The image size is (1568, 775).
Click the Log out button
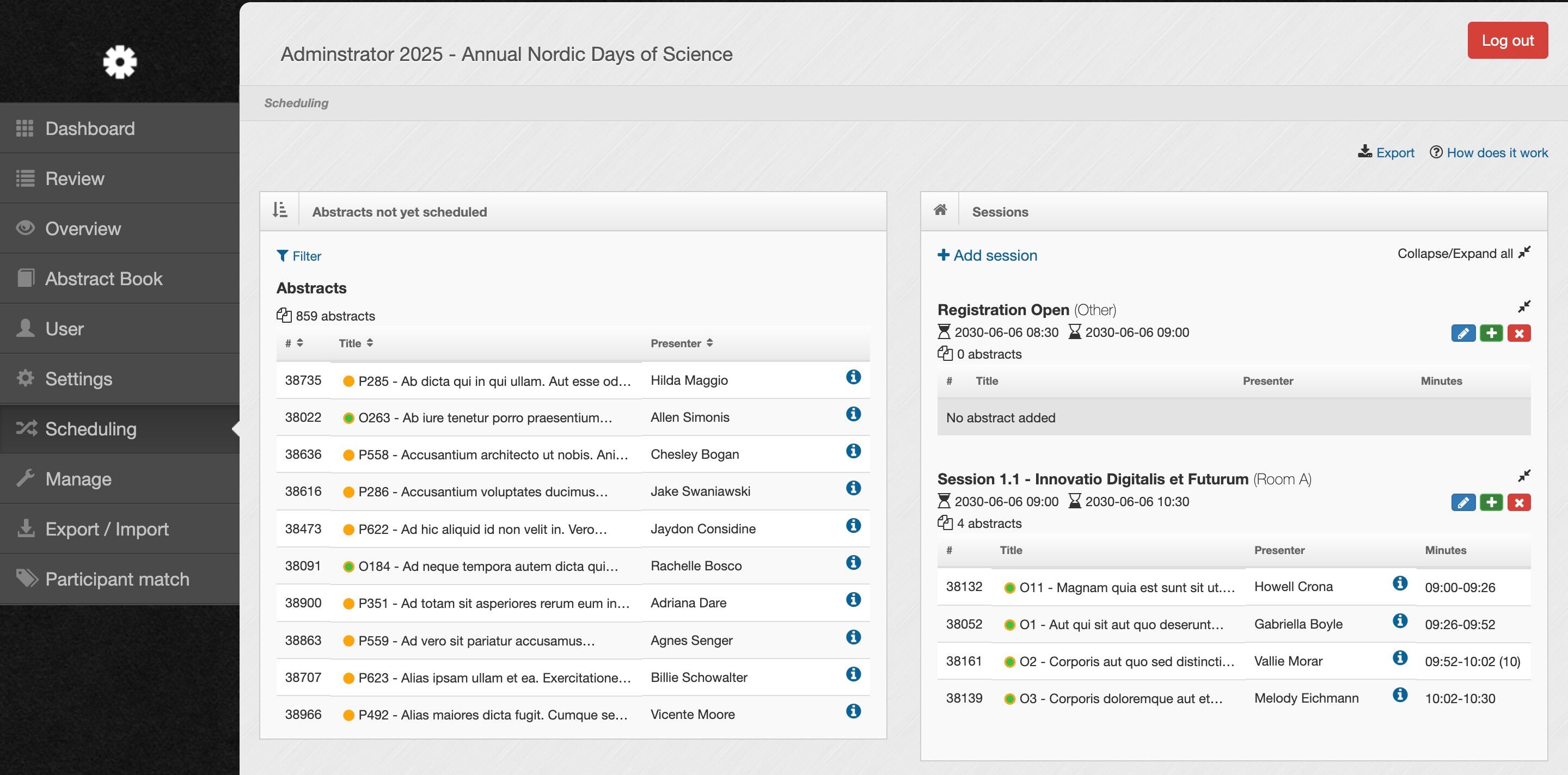[x=1506, y=41]
